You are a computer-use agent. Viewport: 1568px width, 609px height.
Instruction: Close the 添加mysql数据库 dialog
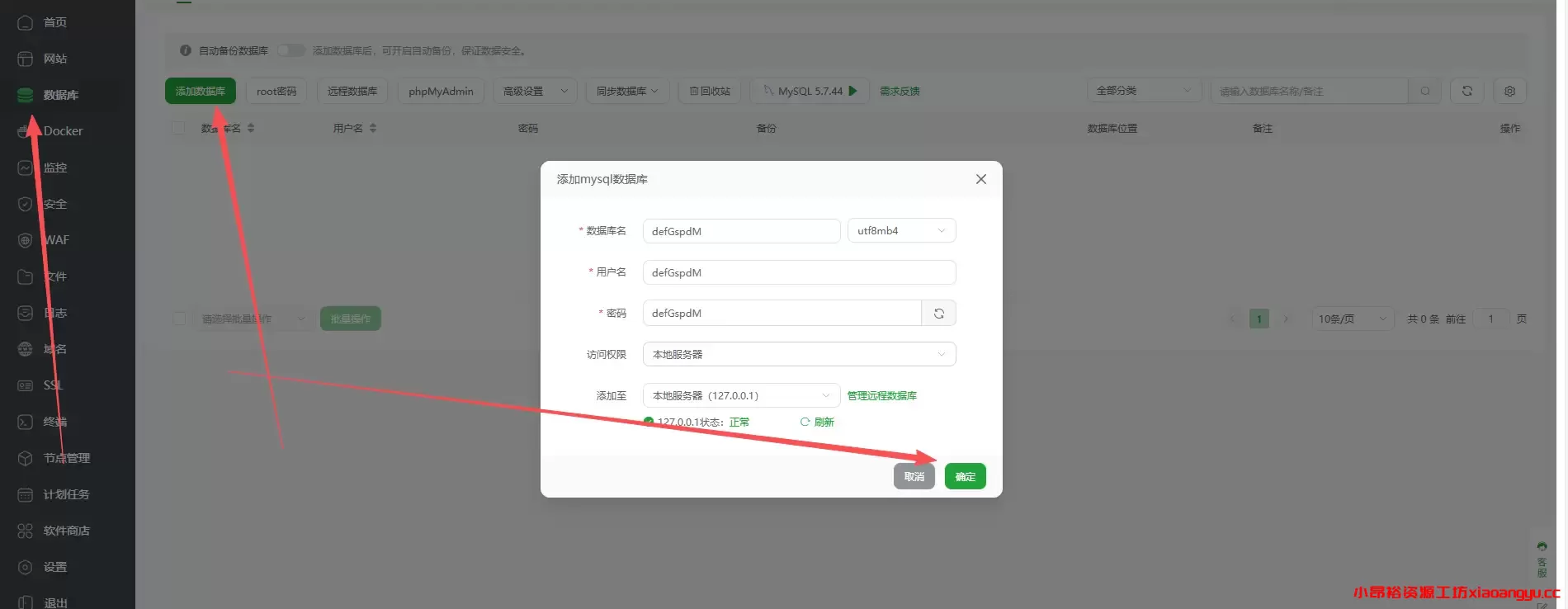tap(981, 179)
